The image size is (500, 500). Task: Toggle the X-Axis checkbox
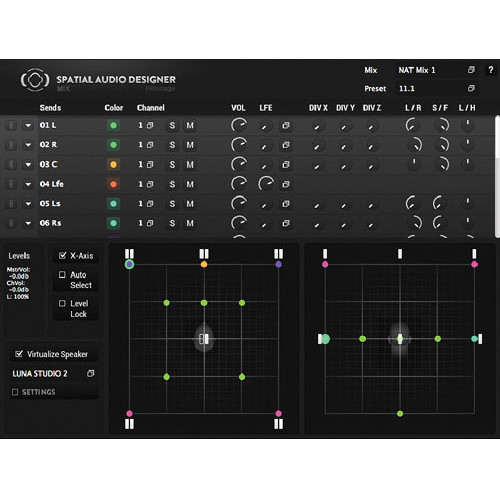point(62,255)
